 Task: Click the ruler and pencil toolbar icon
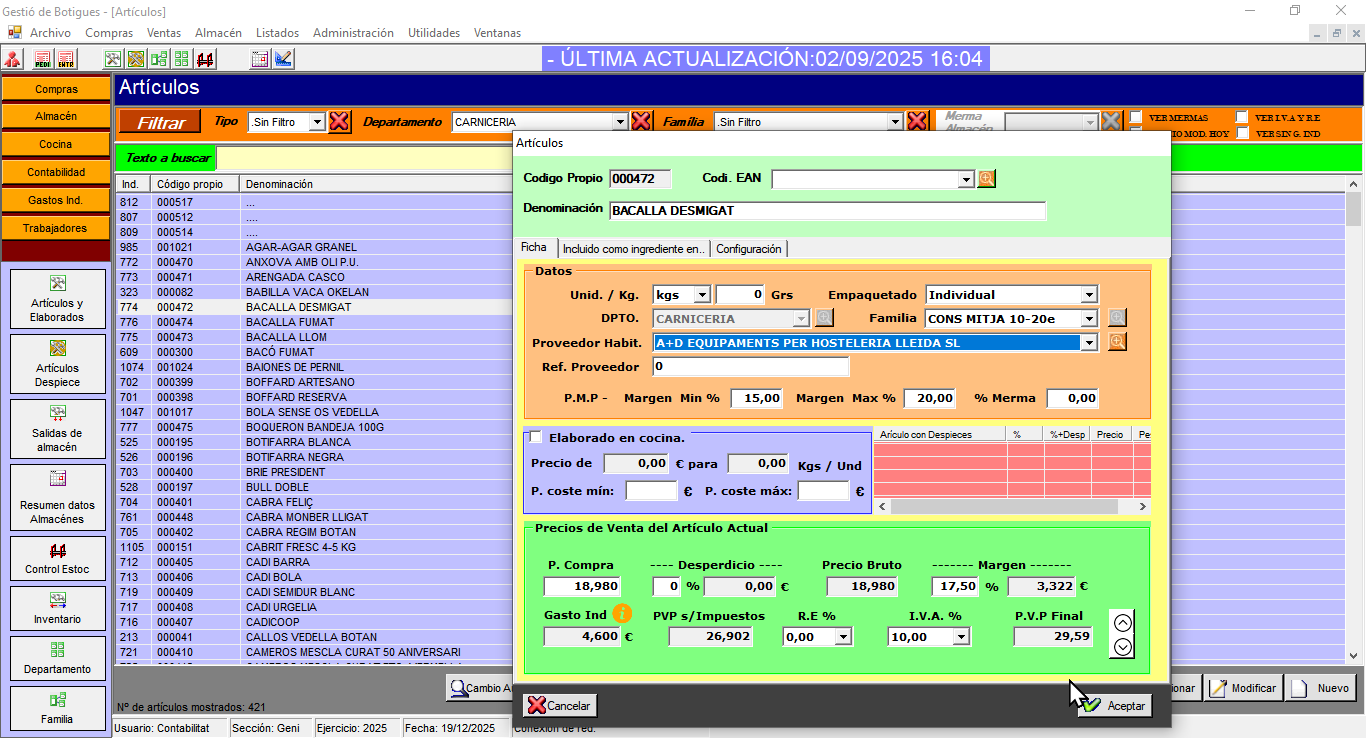click(x=283, y=59)
